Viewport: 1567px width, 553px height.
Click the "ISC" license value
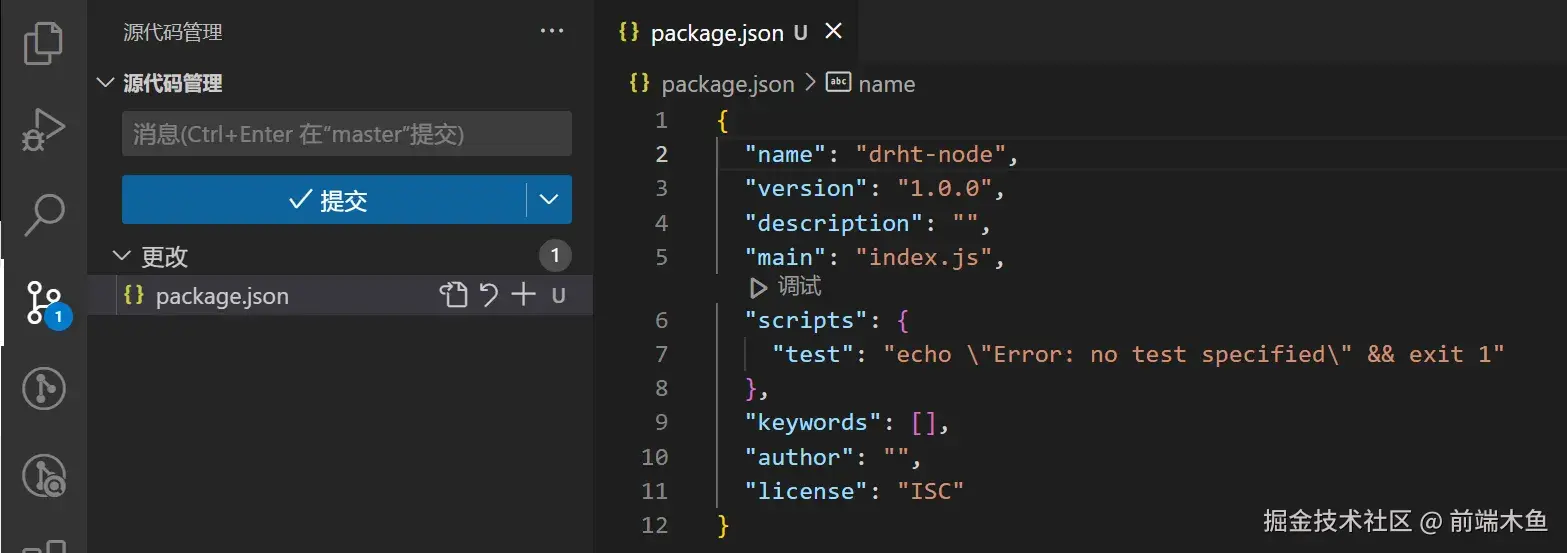(x=930, y=491)
